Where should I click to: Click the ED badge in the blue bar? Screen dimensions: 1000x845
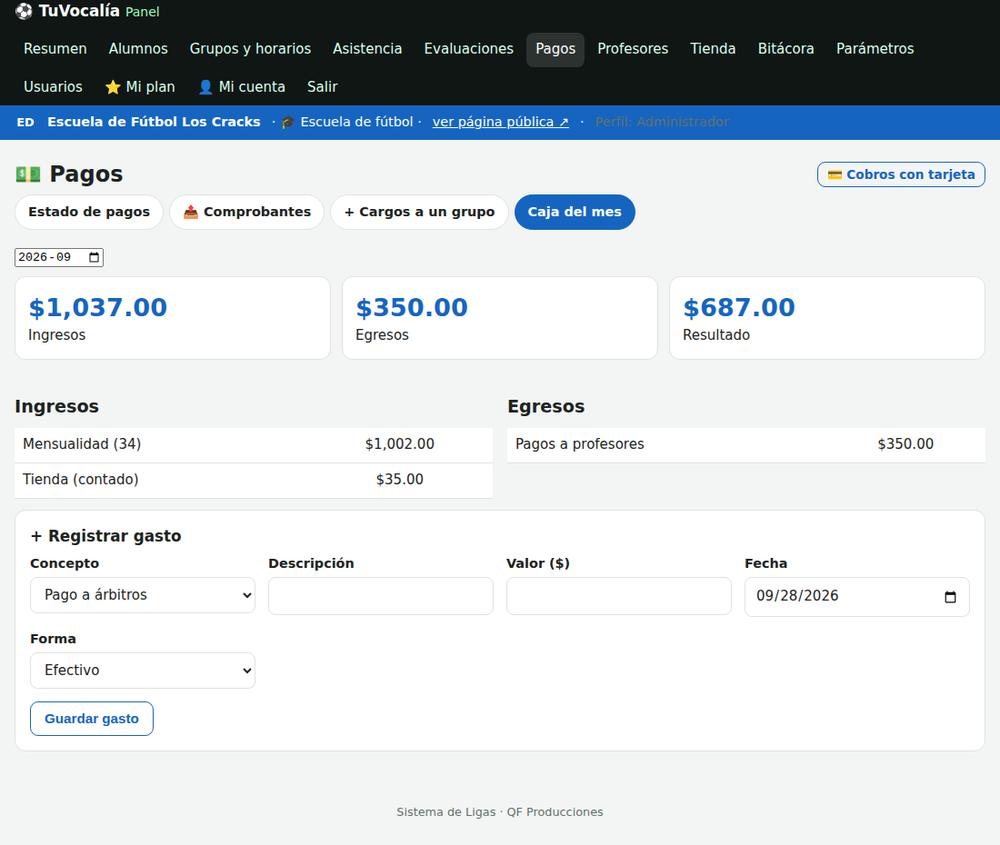(x=26, y=122)
